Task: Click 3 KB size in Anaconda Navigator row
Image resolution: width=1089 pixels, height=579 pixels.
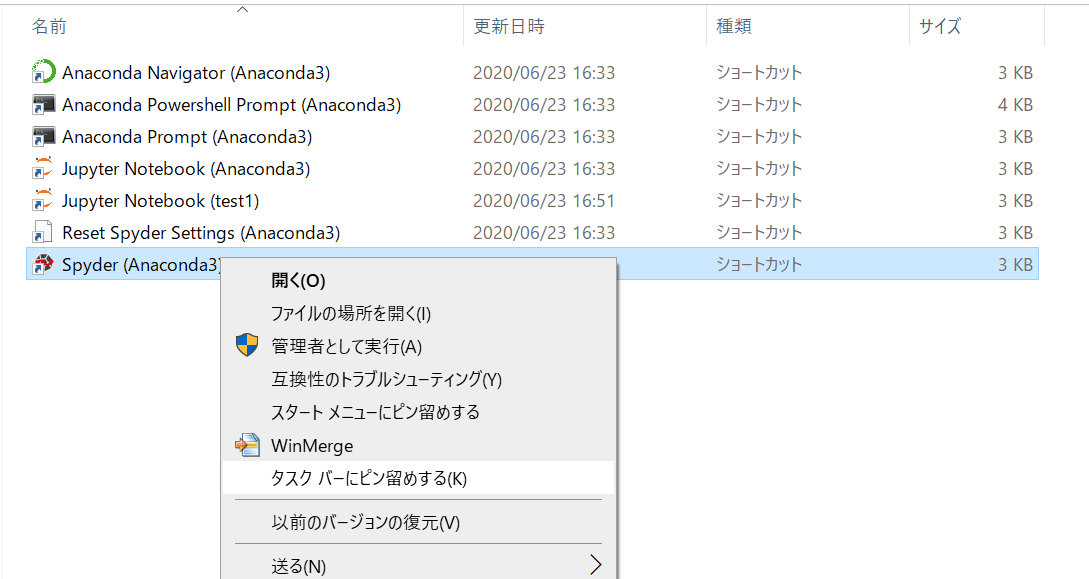Action: coord(1015,73)
